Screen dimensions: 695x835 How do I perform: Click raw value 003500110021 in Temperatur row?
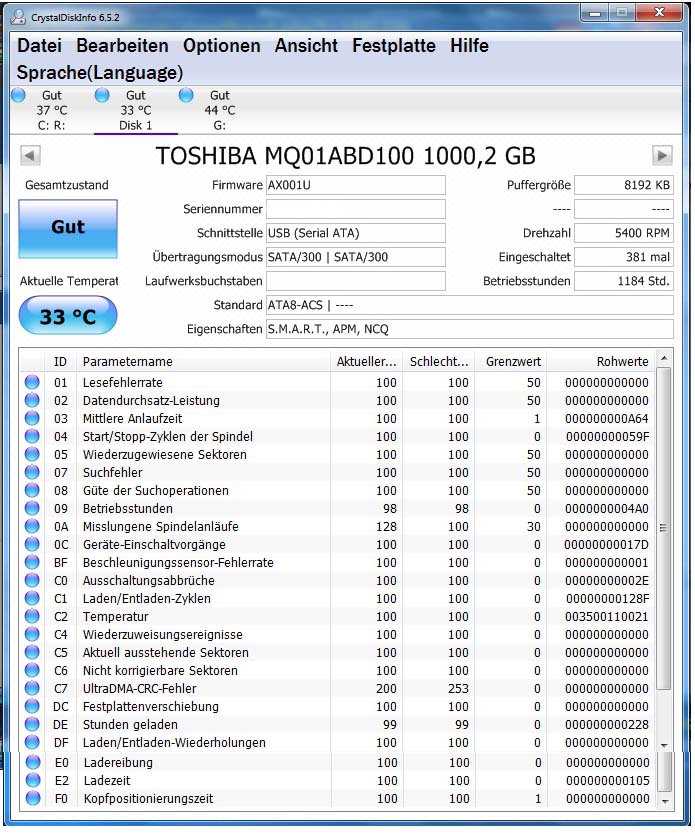607,617
